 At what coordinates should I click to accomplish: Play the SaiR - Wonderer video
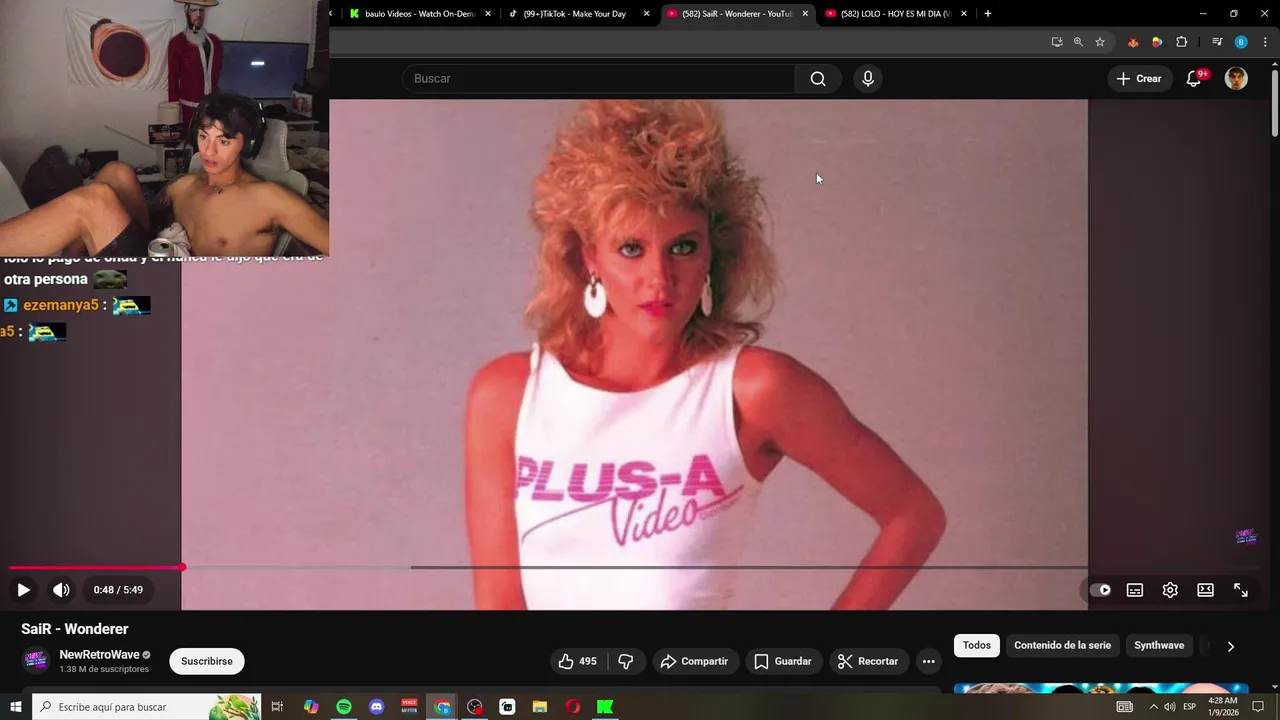click(x=23, y=590)
